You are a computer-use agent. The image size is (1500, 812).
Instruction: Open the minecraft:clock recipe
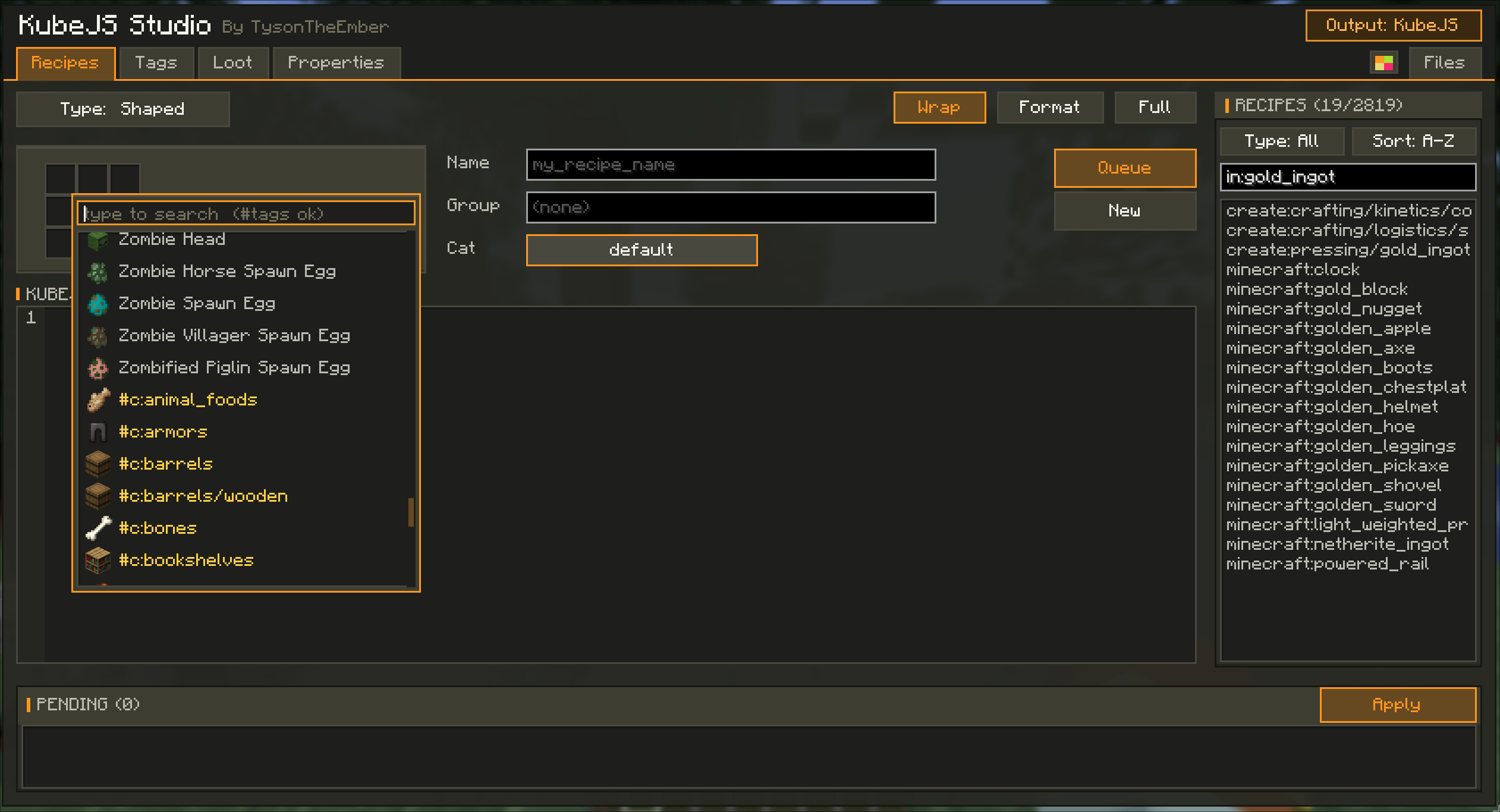click(x=1348, y=270)
